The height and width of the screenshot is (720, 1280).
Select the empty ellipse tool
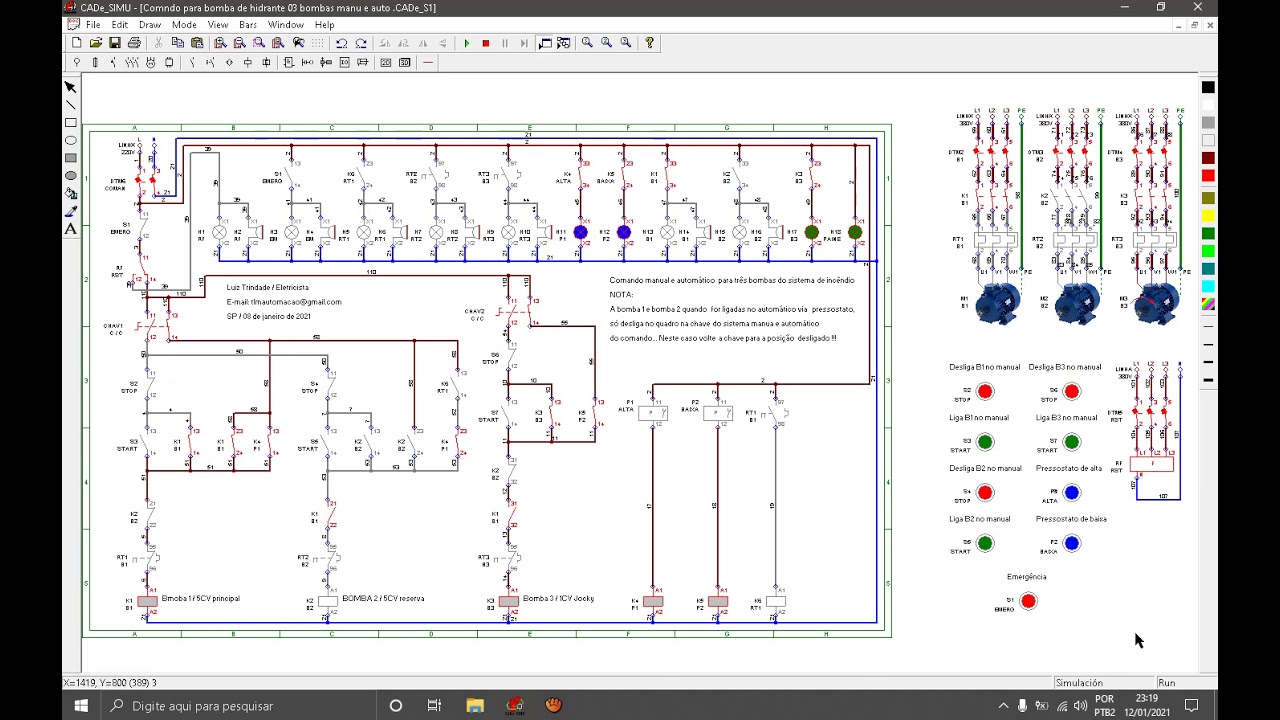tap(70, 141)
